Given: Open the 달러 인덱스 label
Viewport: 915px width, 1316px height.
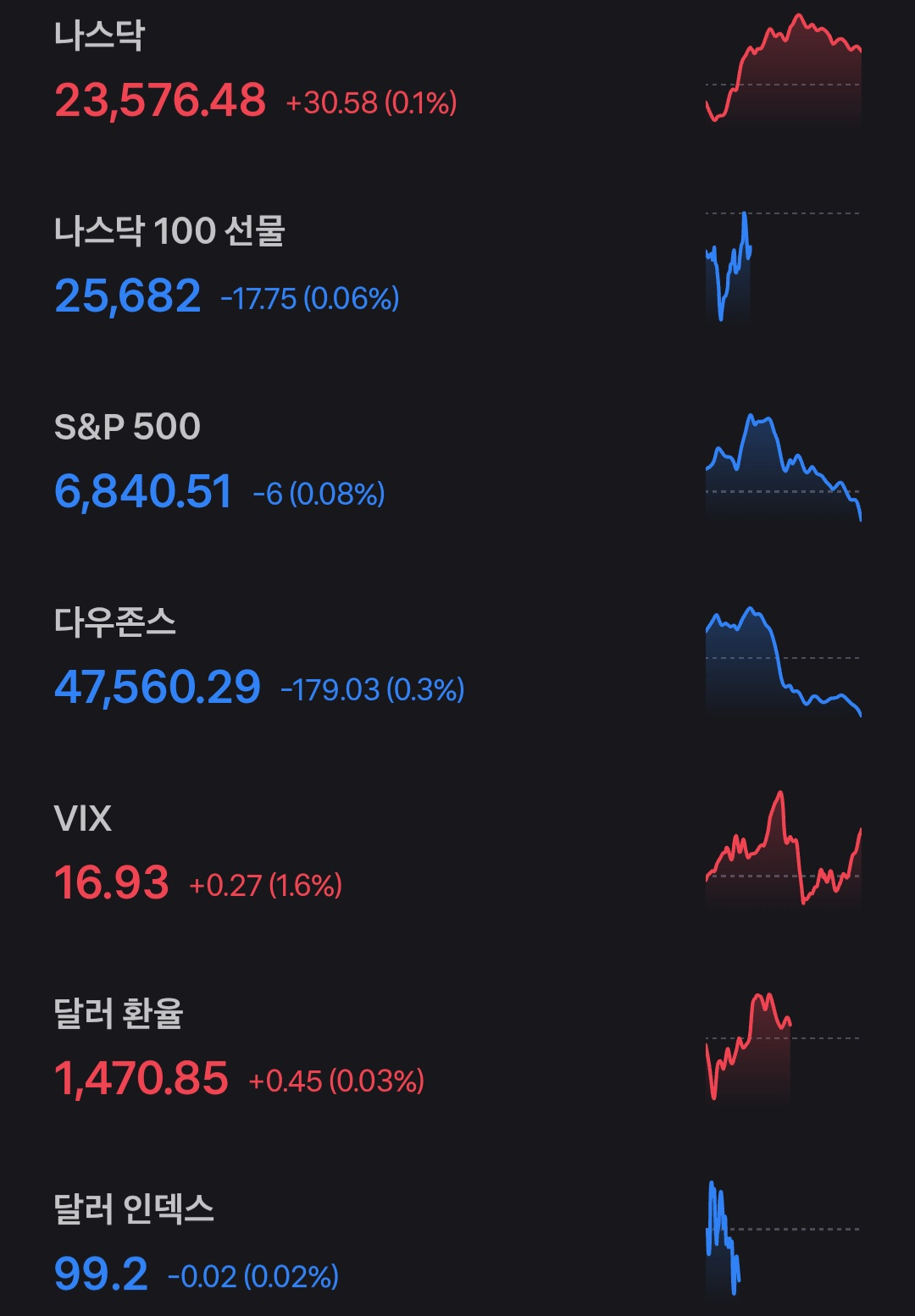Looking at the screenshot, I should coord(134,1209).
